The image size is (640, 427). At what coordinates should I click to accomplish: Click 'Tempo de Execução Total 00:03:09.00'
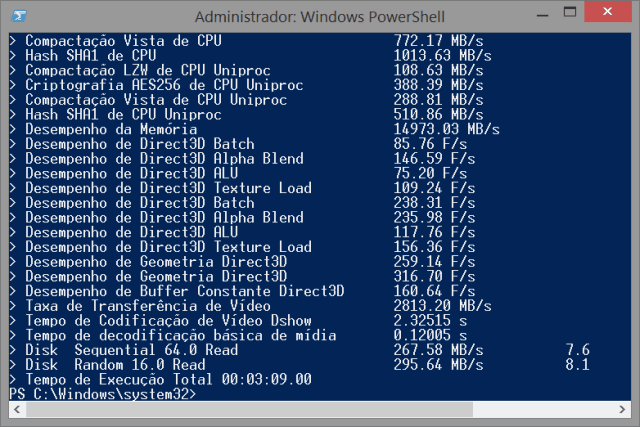pyautogui.click(x=169, y=379)
